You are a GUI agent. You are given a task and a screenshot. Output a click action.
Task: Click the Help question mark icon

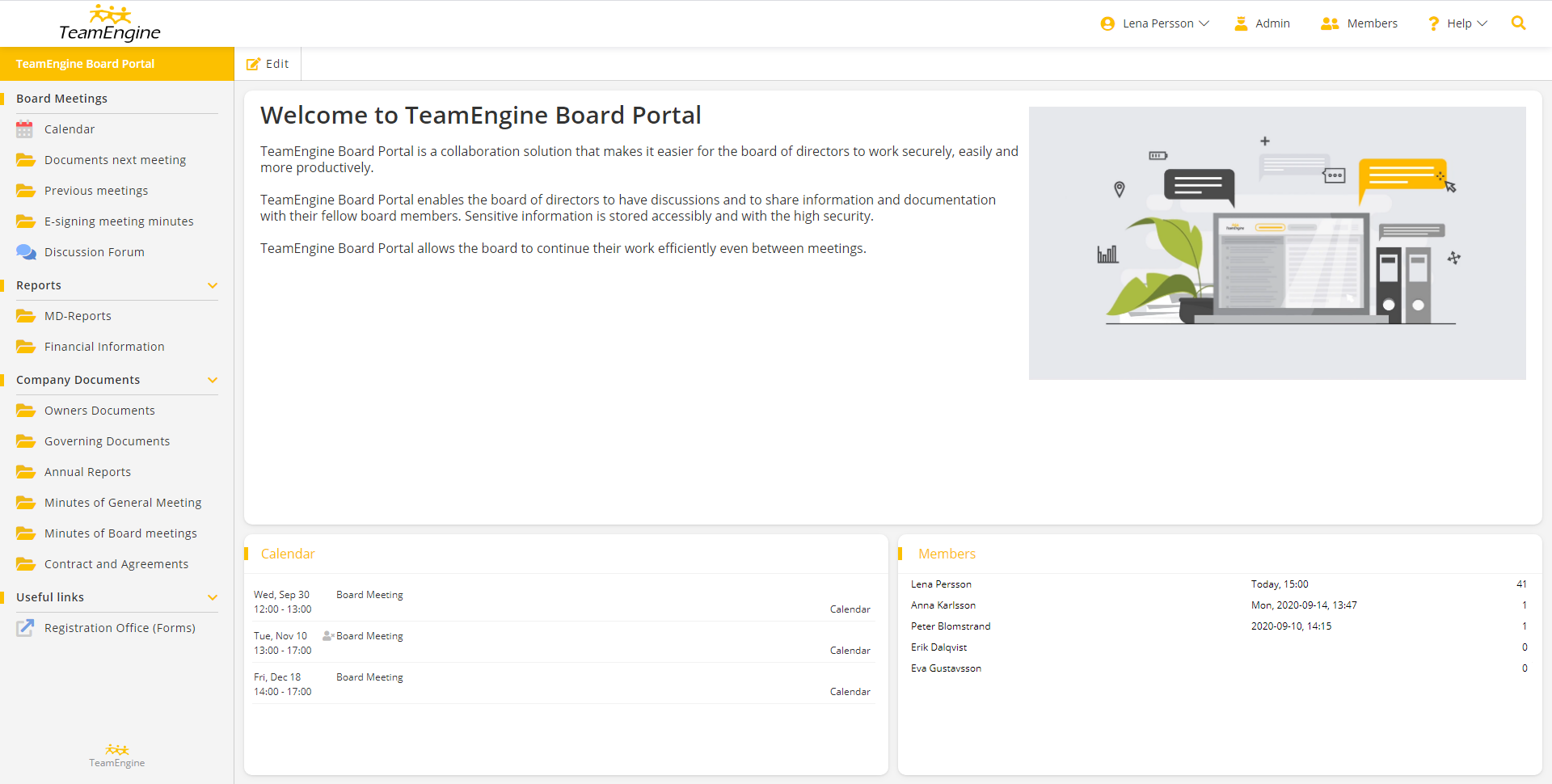1433,23
